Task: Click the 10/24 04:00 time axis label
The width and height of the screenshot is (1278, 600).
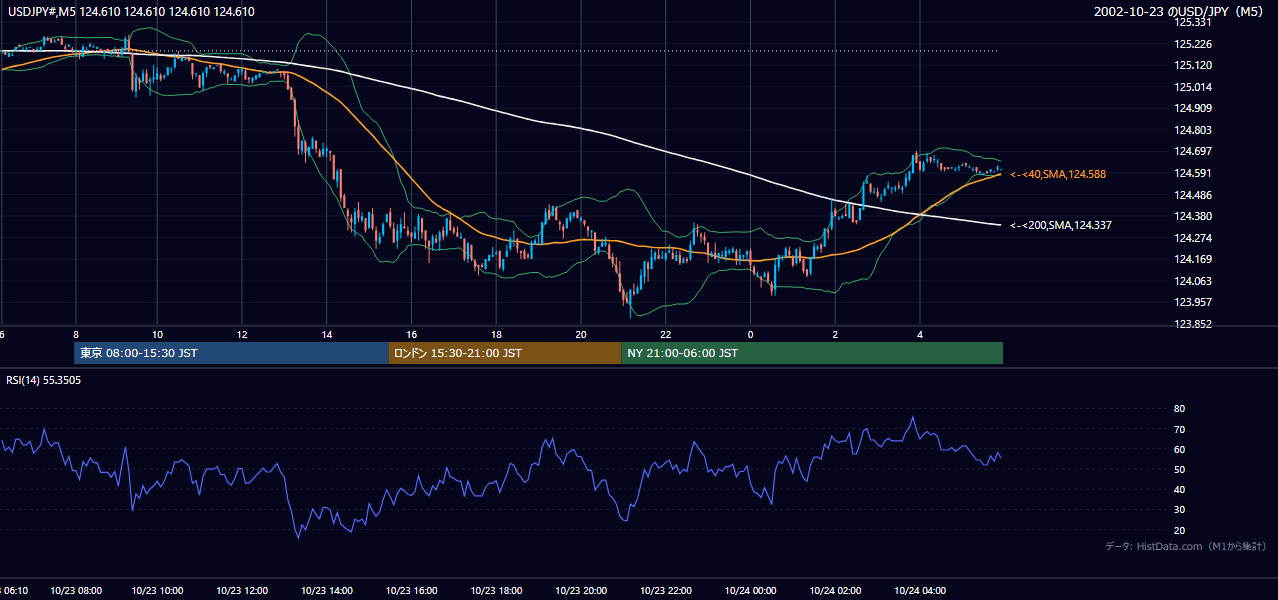Action: point(919,591)
